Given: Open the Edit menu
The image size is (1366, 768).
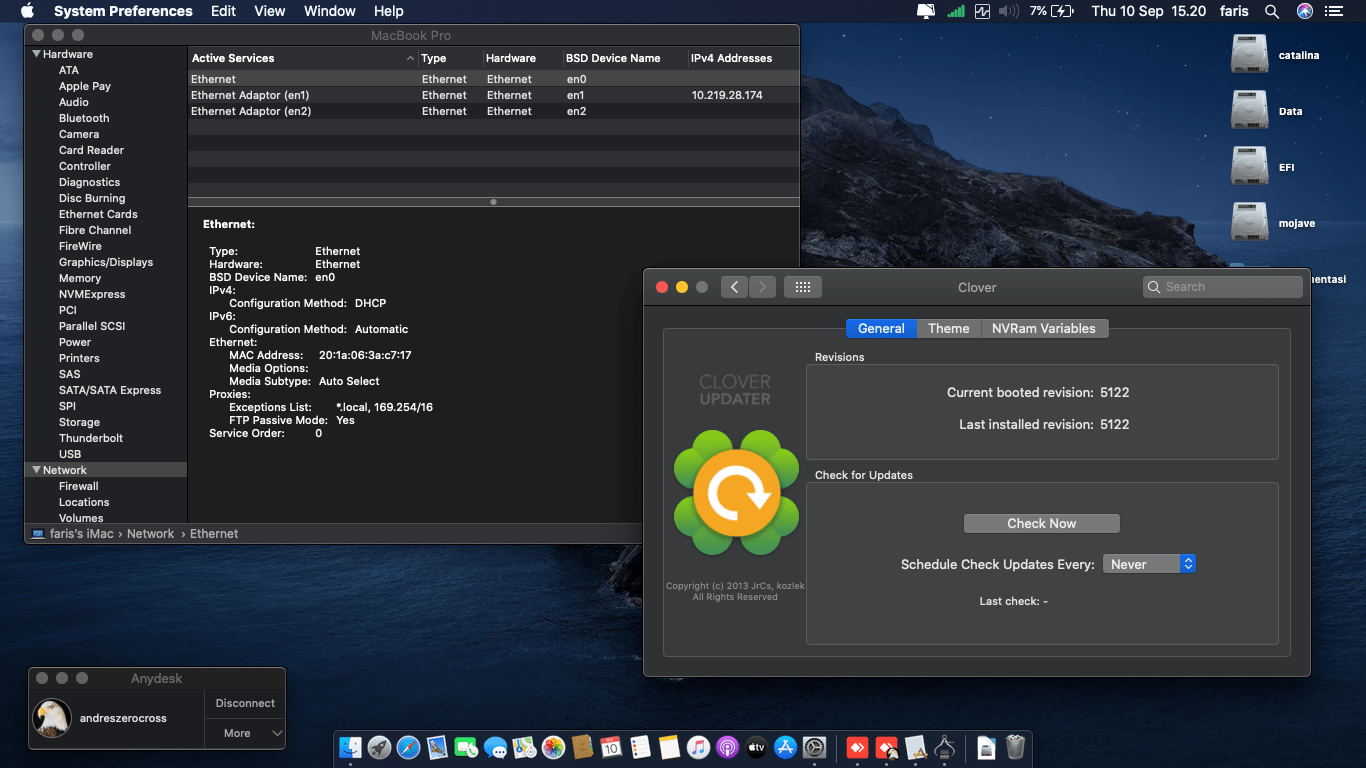Looking at the screenshot, I should pyautogui.click(x=223, y=11).
